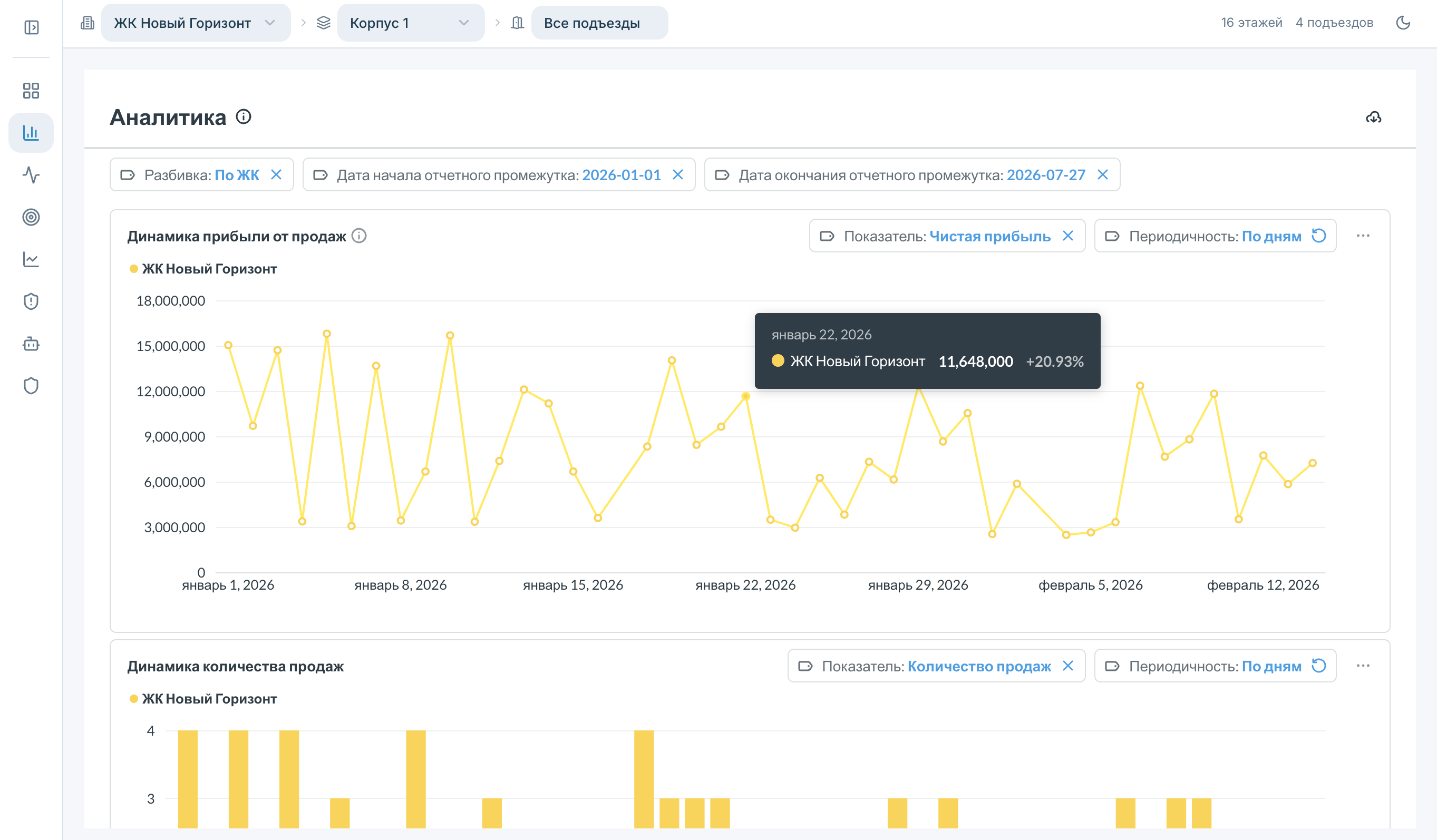Open the active Analytics bar chart sidebar item
Viewport: 1437px width, 840px height.
[x=31, y=133]
